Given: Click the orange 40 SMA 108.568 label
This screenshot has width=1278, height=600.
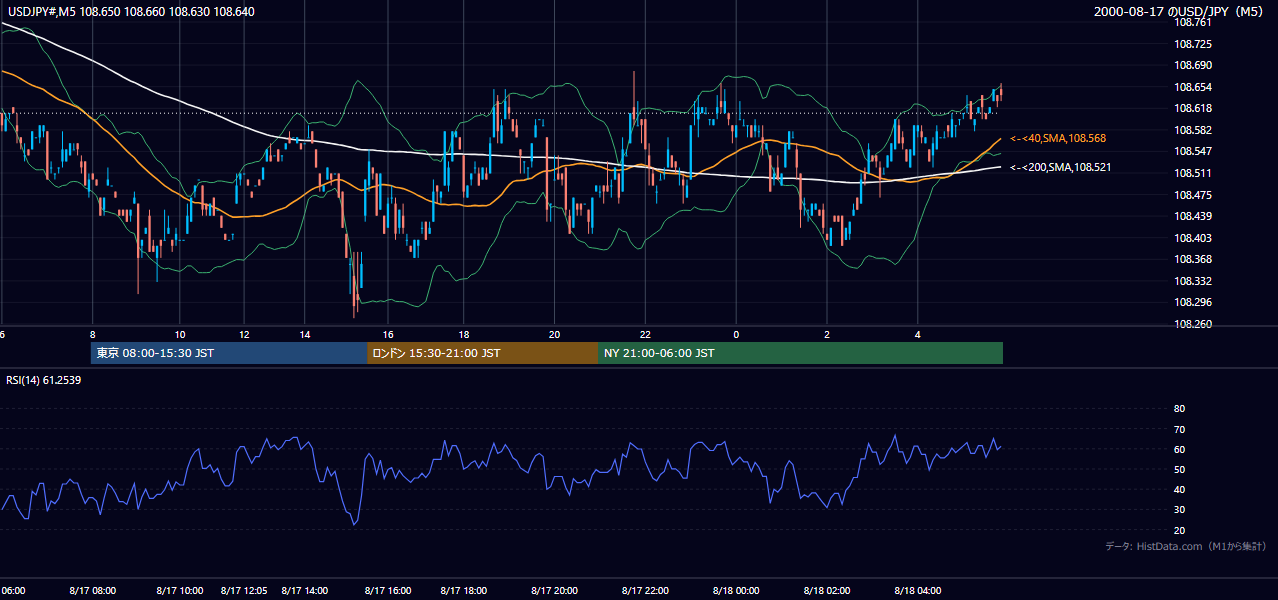Looking at the screenshot, I should [1057, 138].
